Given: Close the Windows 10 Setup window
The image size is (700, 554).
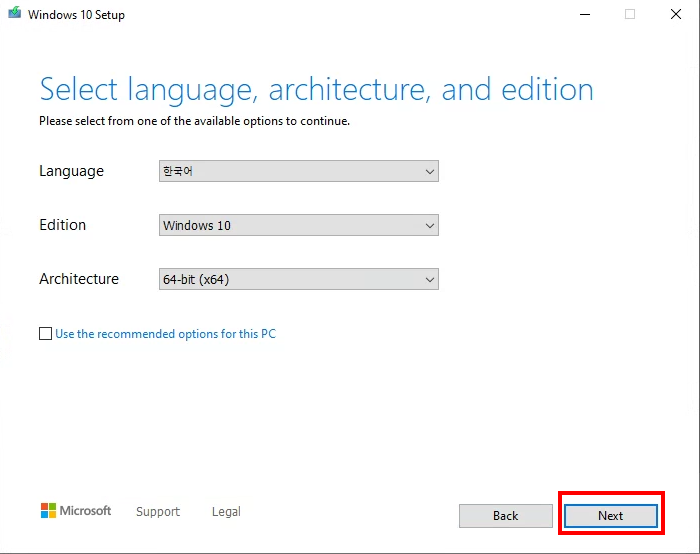Looking at the screenshot, I should 676,14.
